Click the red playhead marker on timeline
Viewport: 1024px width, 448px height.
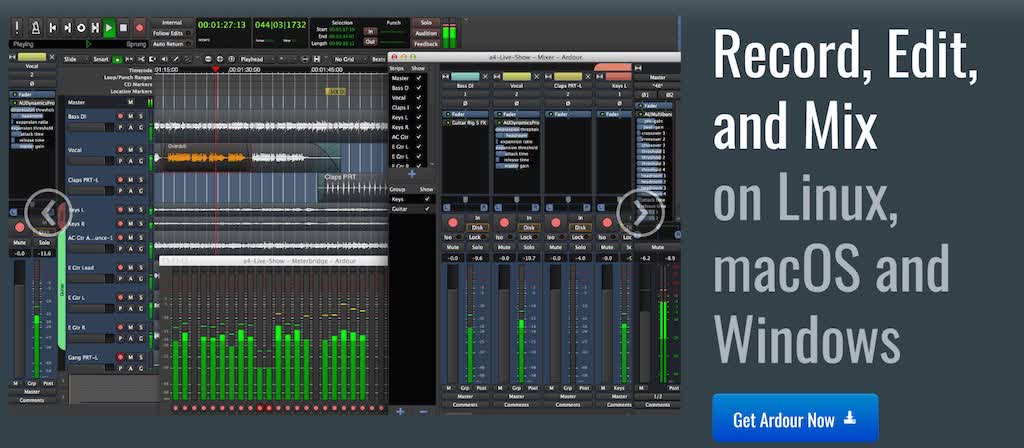tap(216, 69)
